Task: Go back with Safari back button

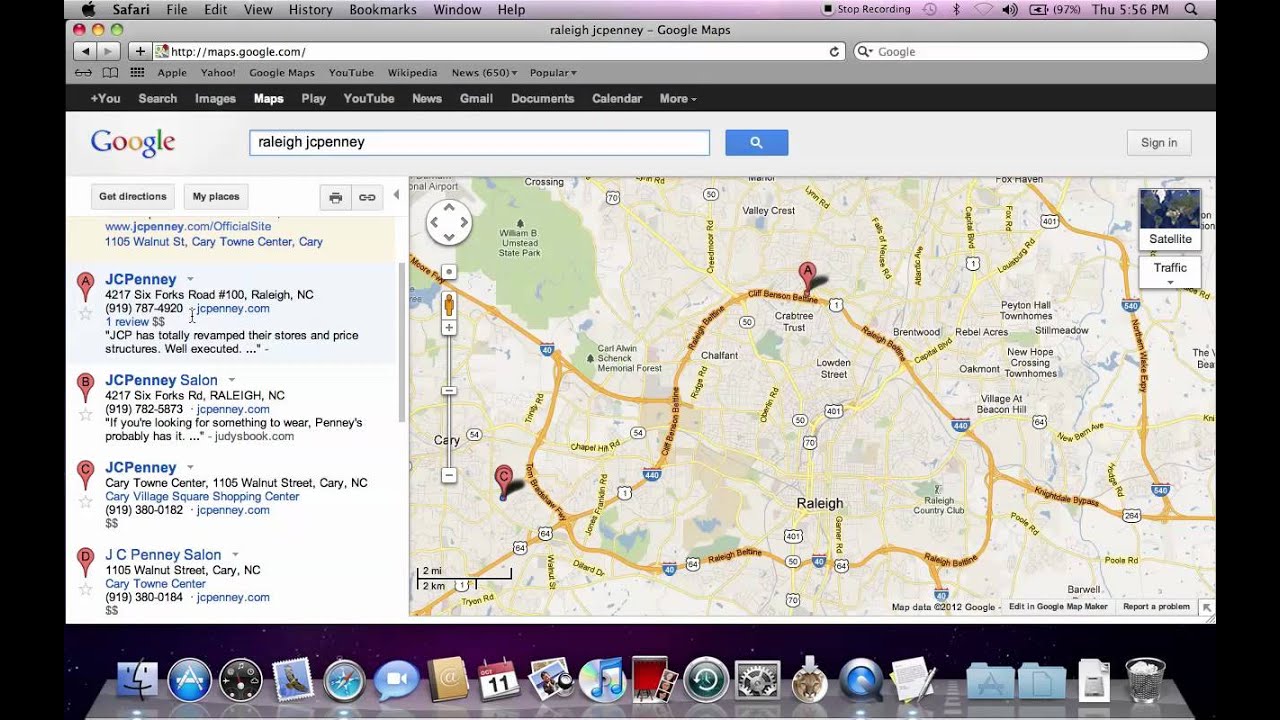Action: (84, 51)
